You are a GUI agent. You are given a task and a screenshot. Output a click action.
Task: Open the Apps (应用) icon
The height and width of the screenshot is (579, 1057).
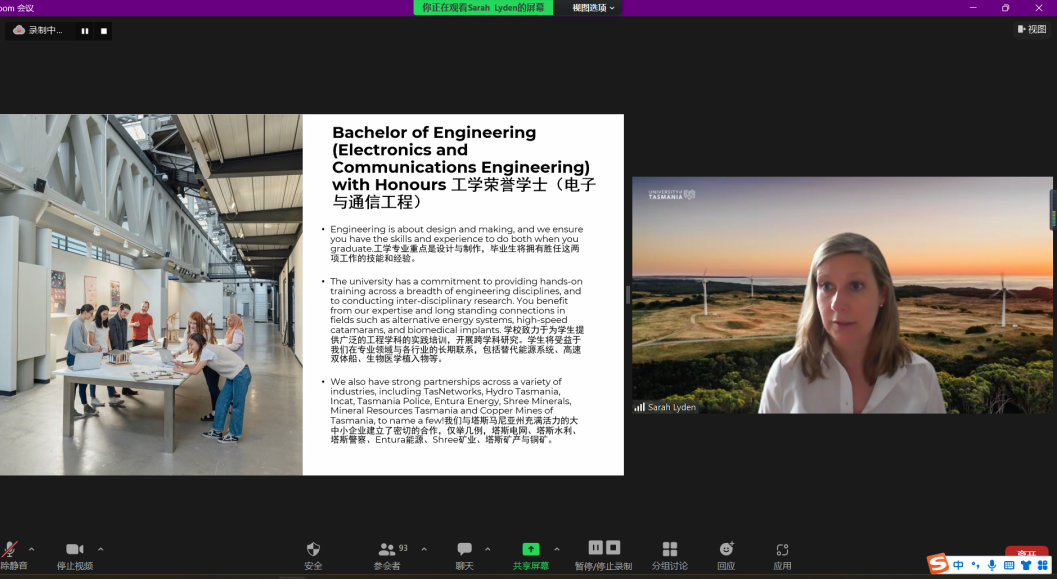(x=782, y=550)
